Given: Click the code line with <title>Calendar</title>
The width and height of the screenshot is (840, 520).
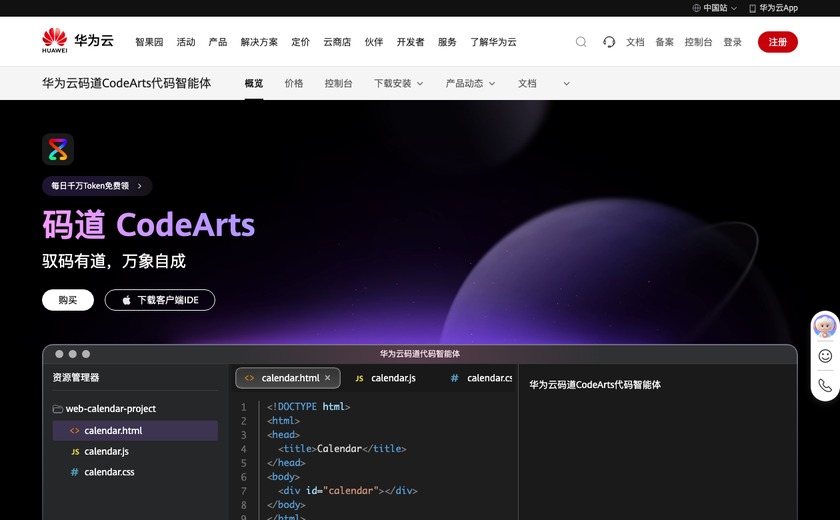Looking at the screenshot, I should (x=342, y=449).
